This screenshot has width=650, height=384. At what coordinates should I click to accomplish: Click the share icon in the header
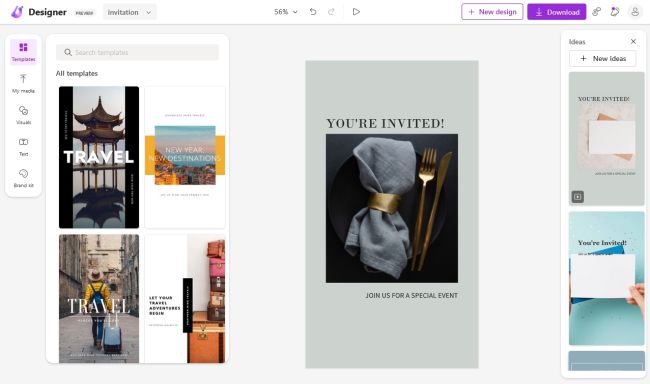596,12
